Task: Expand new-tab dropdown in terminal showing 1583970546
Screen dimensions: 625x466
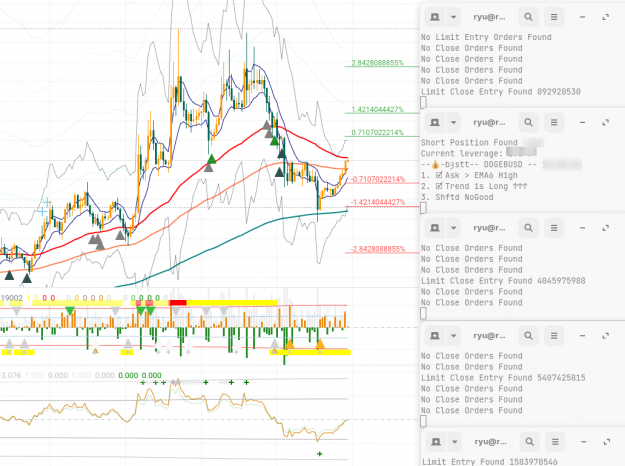Action: coord(454,442)
